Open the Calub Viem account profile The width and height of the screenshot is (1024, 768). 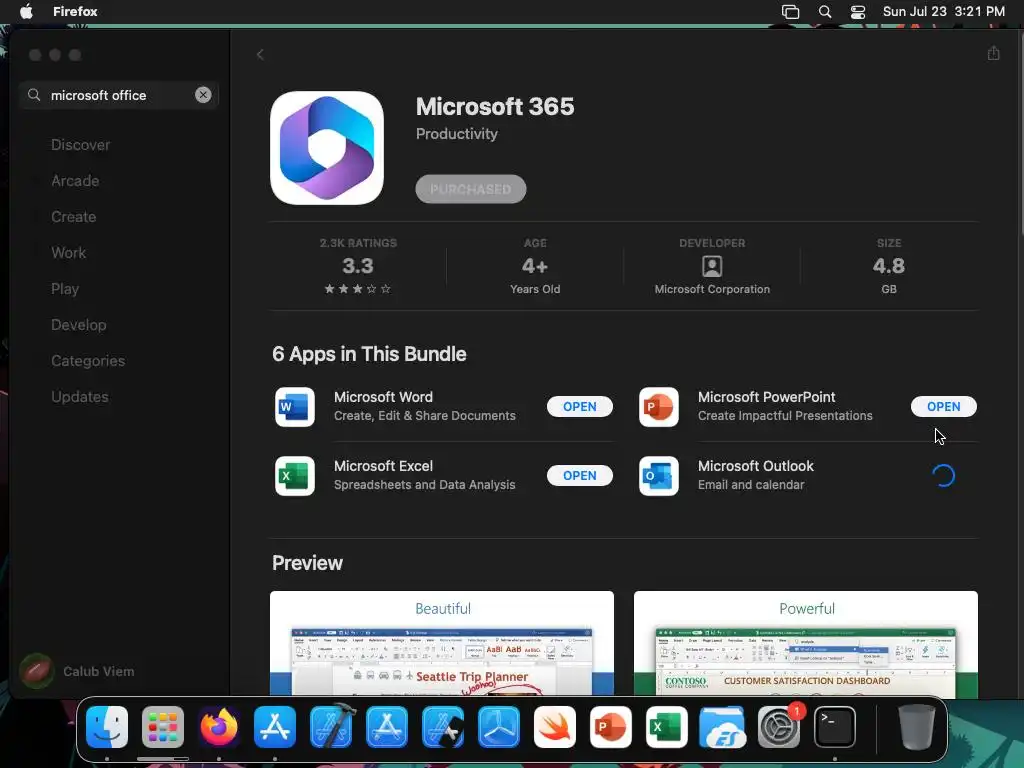pyautogui.click(x=77, y=671)
